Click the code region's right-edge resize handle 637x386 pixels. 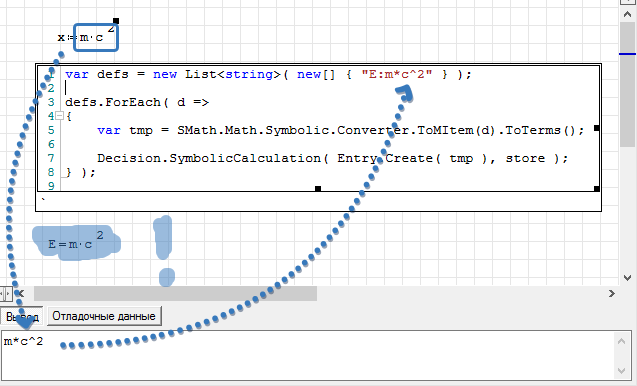596,128
